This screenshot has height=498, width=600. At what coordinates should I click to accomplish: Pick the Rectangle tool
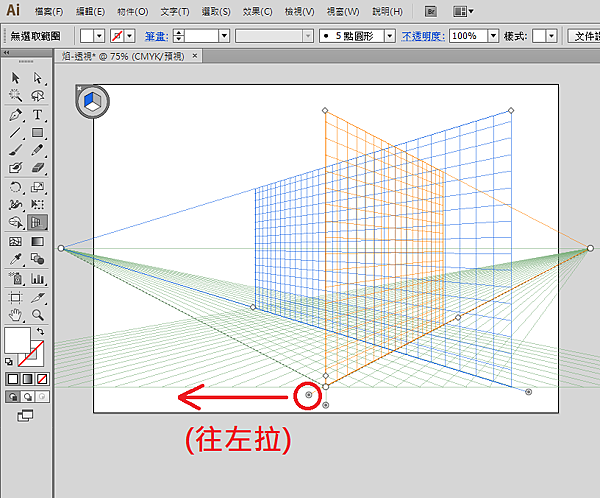tap(38, 132)
